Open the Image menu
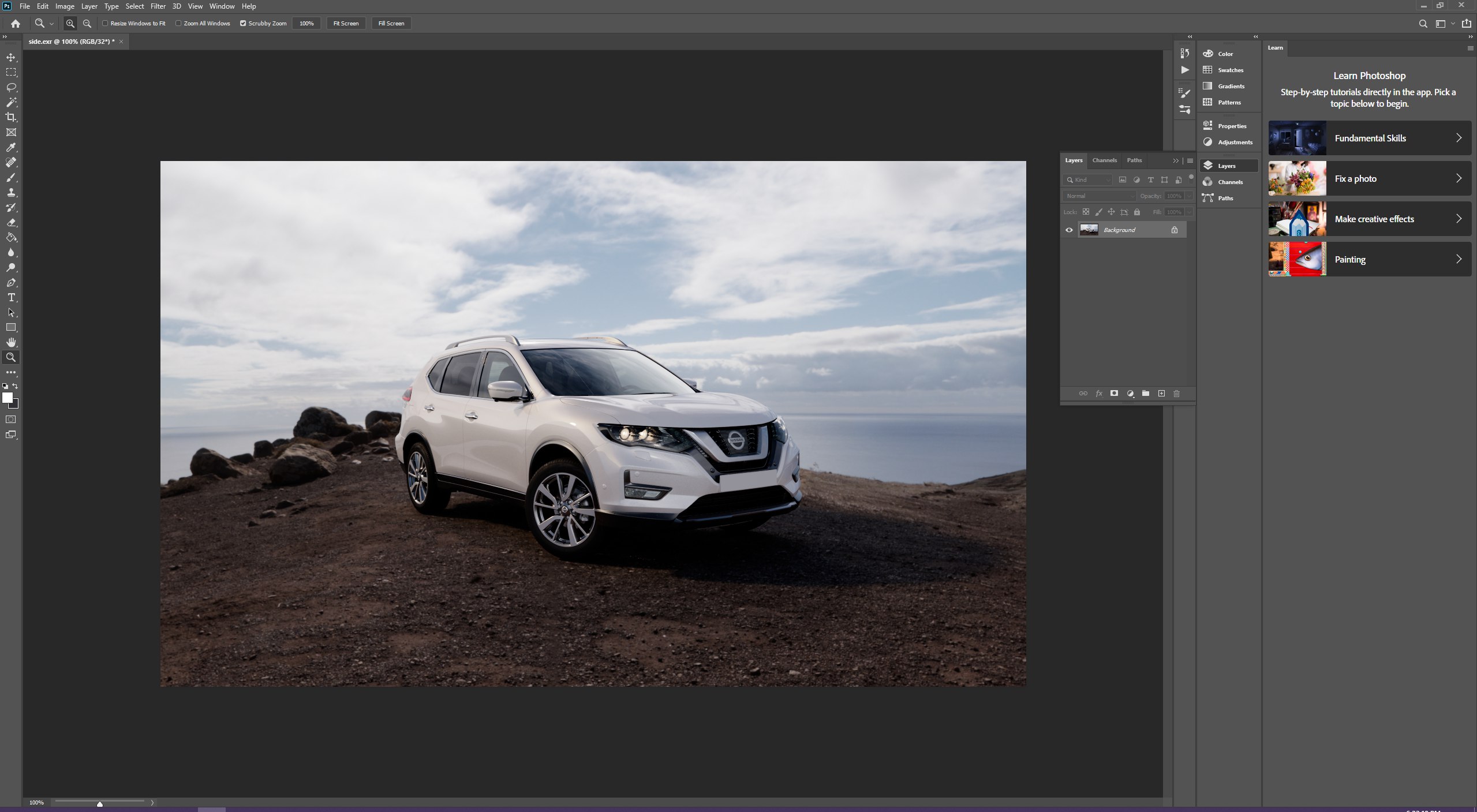The height and width of the screenshot is (812, 1477). (x=65, y=6)
